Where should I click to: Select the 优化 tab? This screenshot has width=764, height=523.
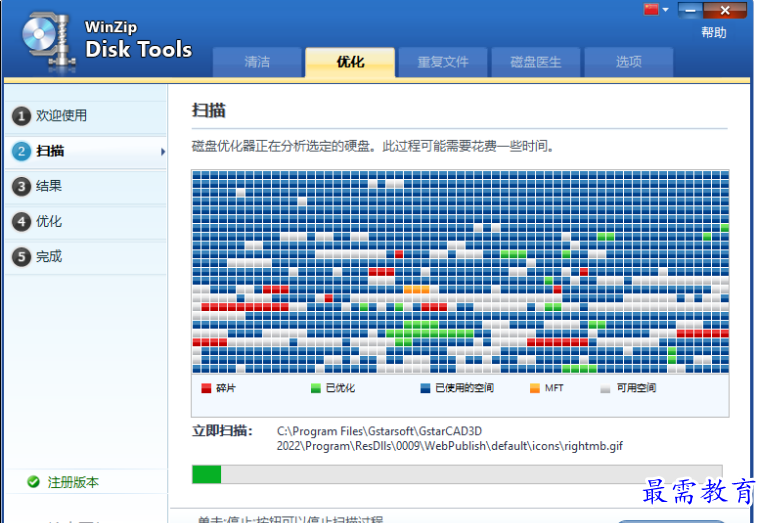coord(350,62)
